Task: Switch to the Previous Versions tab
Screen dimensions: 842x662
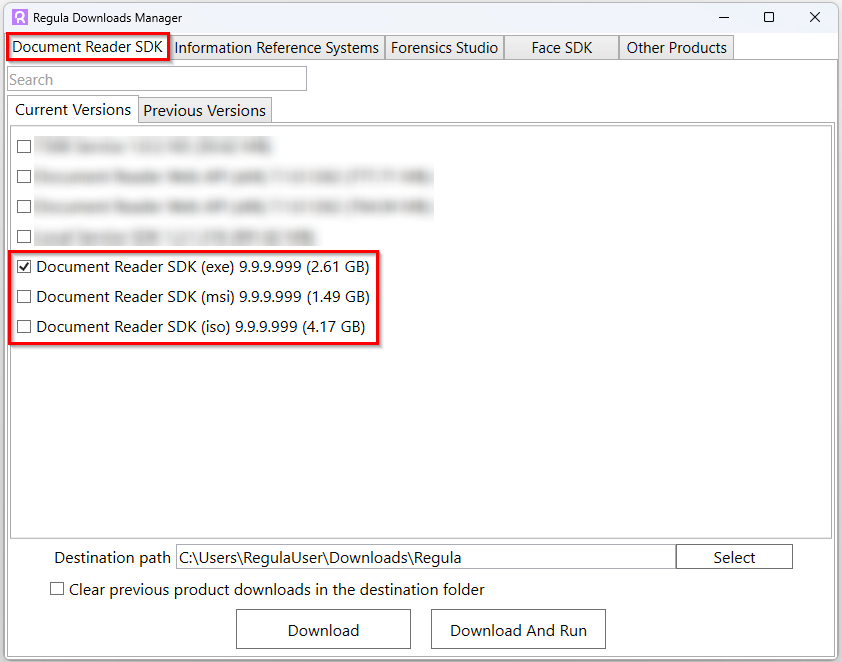Action: click(205, 111)
